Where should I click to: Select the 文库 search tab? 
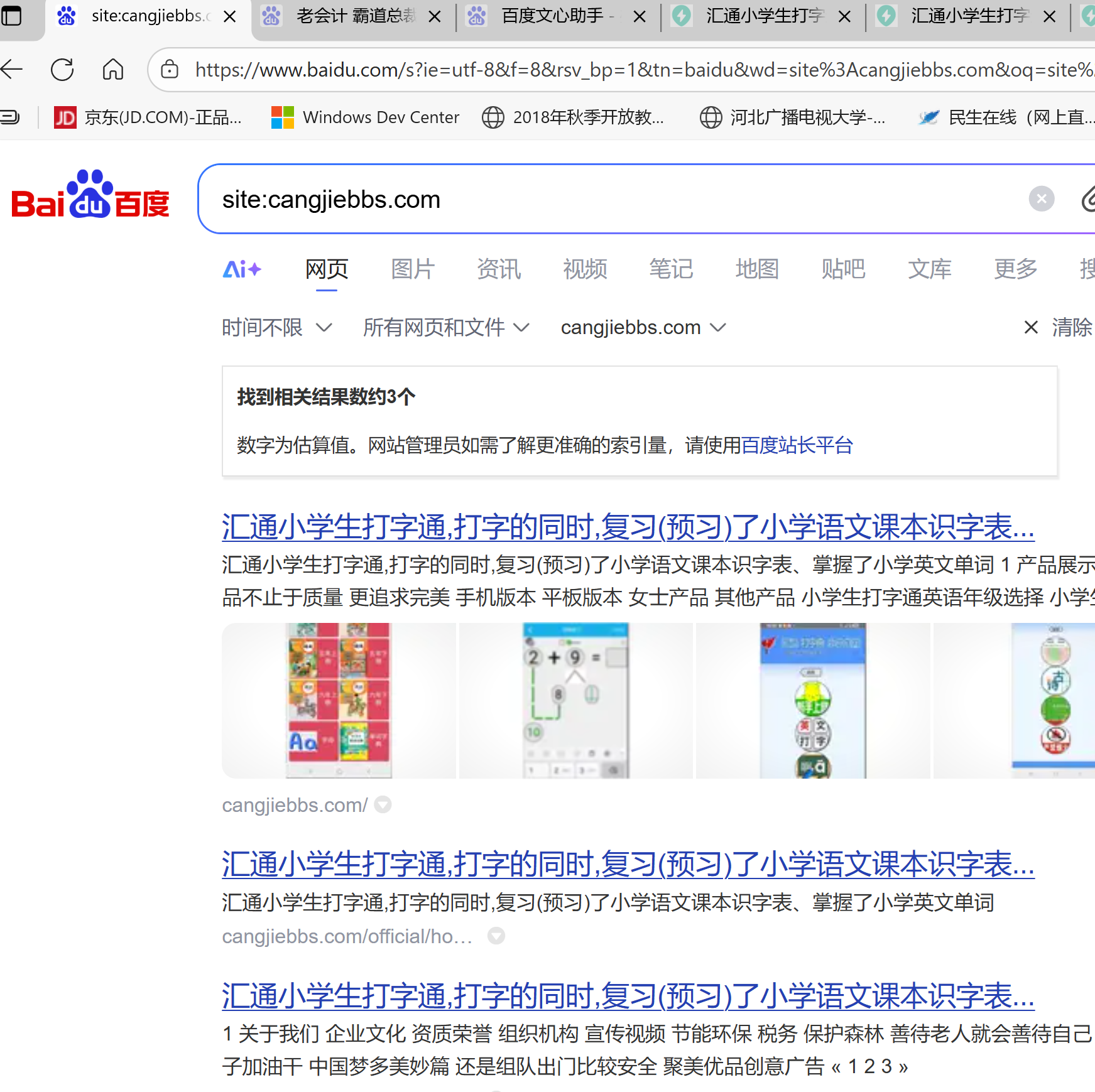tap(930, 269)
